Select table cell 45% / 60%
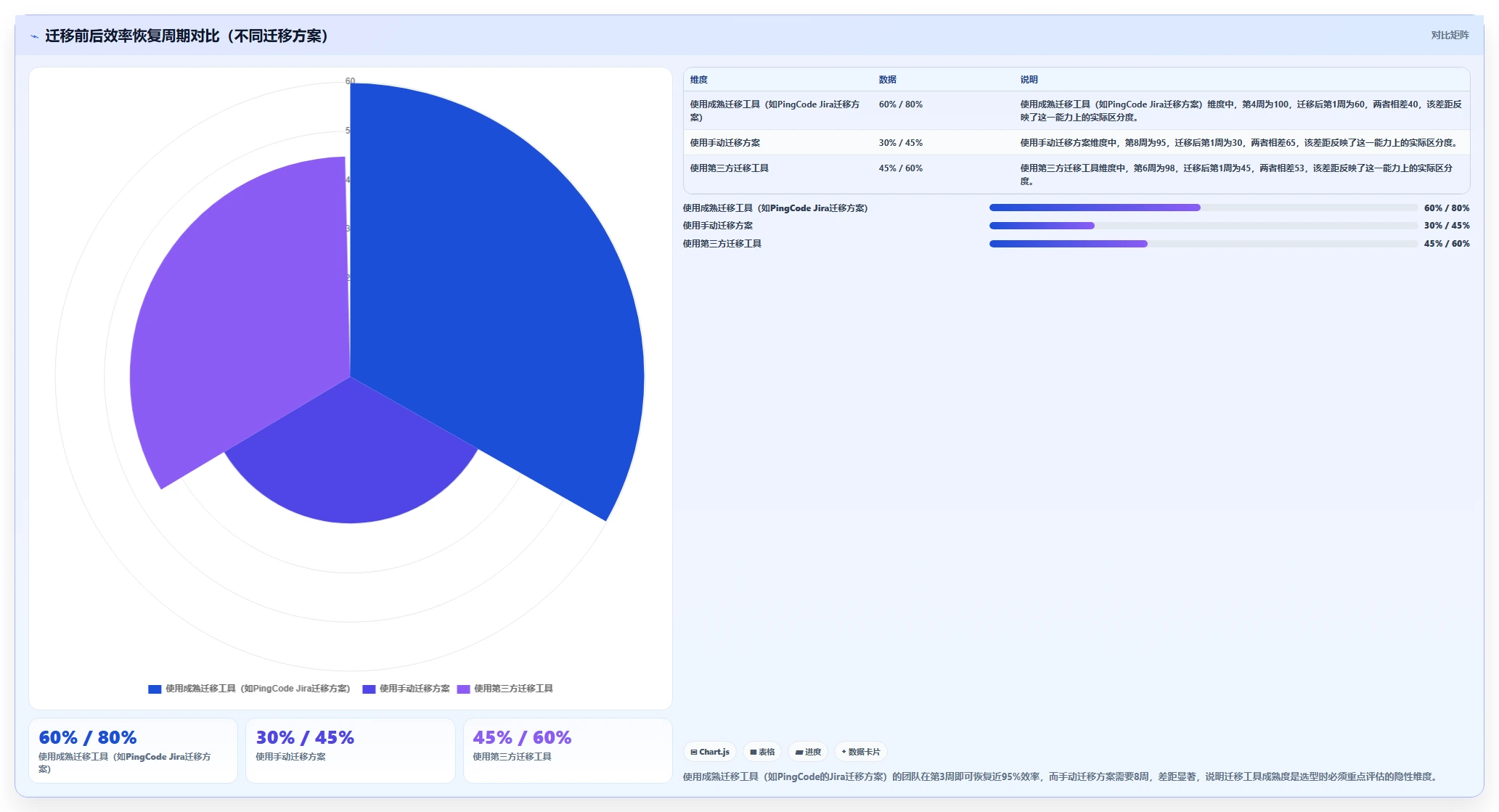The width and height of the screenshot is (1499, 812). click(x=900, y=168)
